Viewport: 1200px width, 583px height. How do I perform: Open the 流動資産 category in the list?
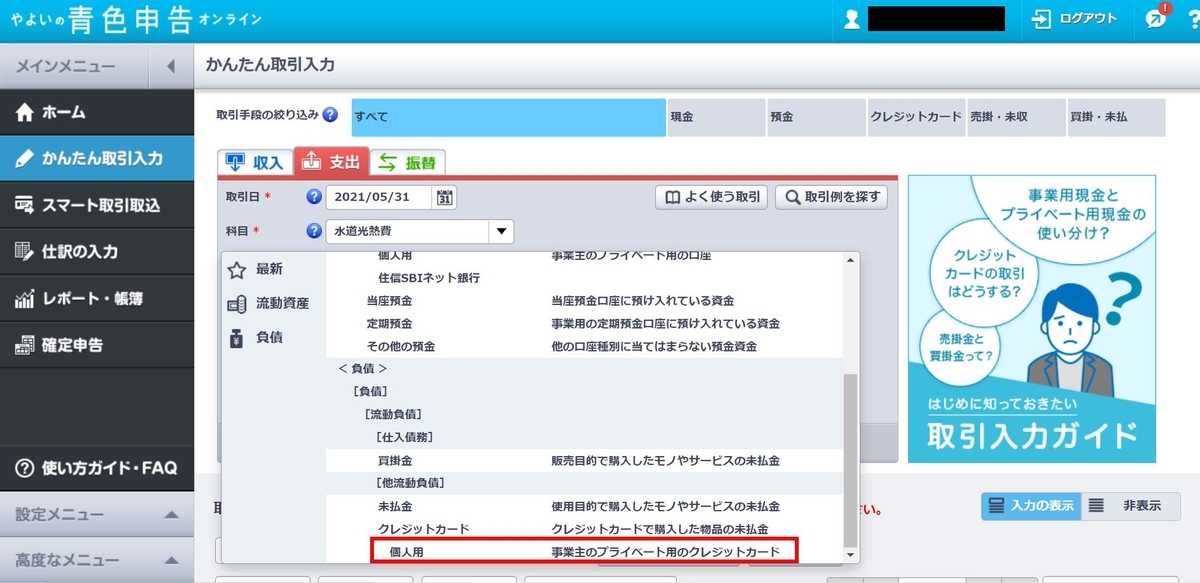click(272, 301)
